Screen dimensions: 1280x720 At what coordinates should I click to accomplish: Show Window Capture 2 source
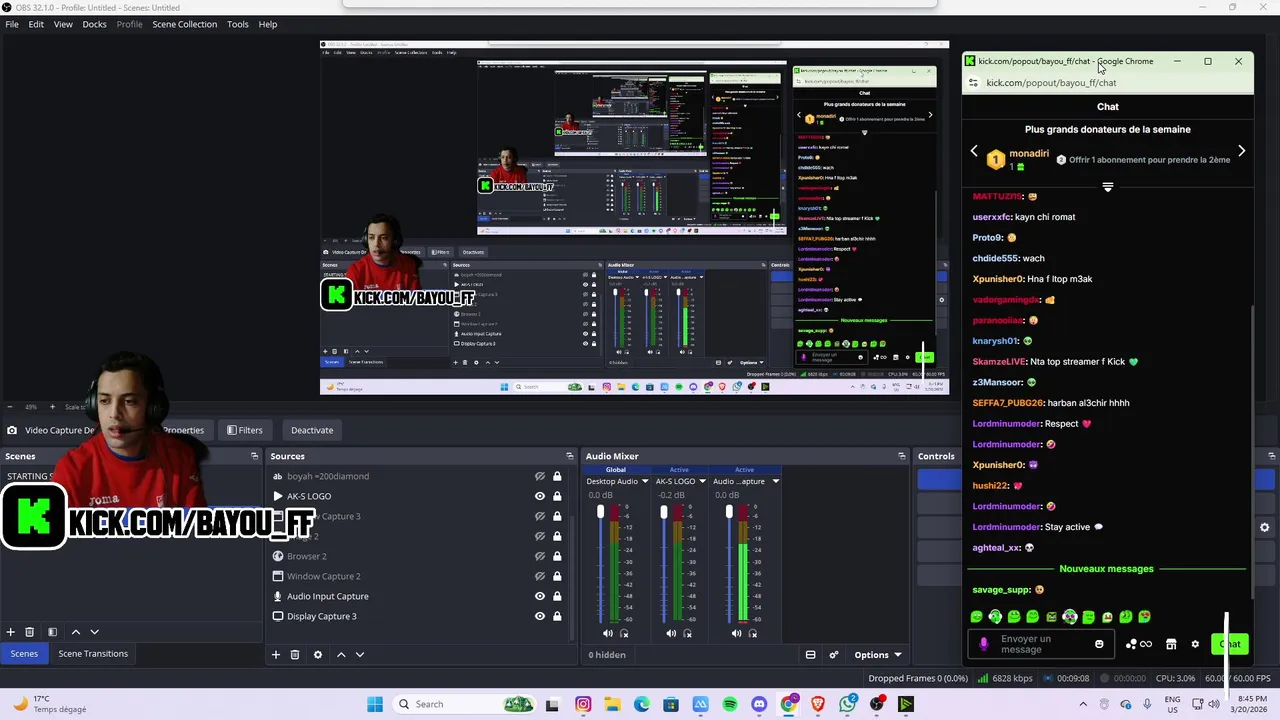540,576
